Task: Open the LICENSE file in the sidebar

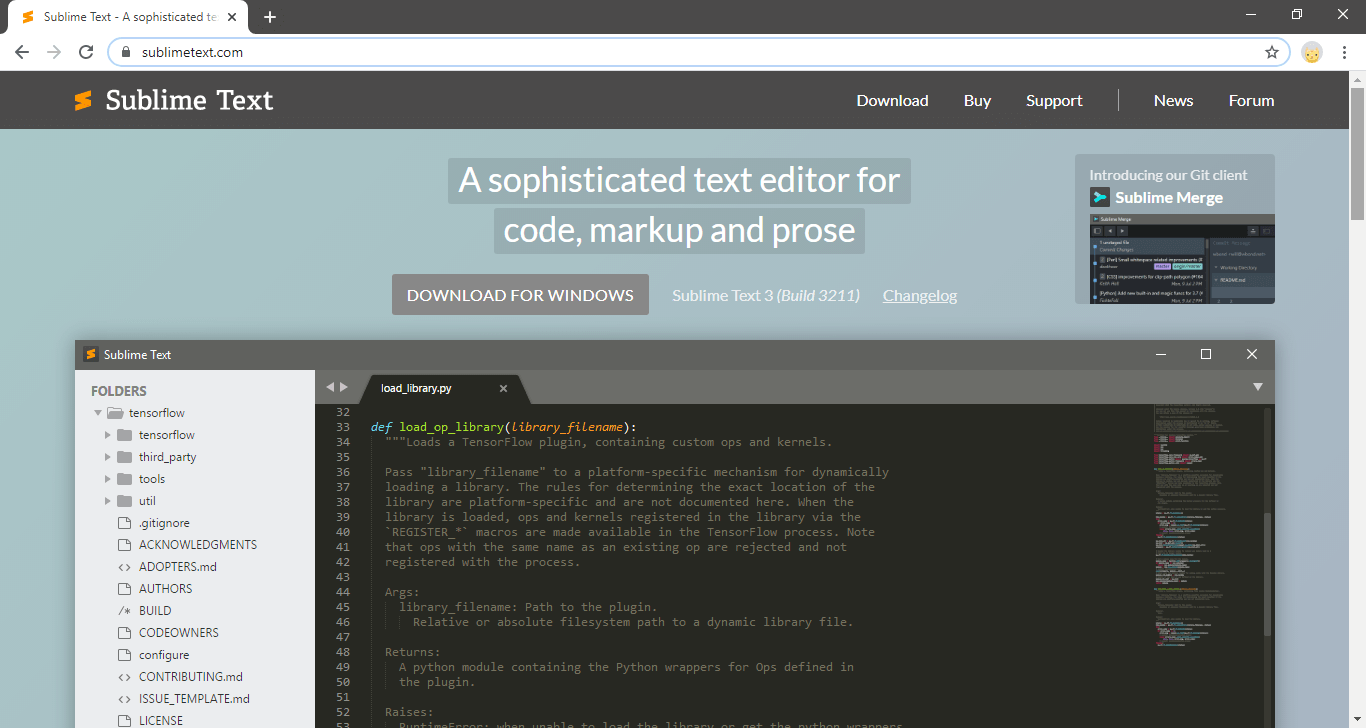Action: coord(161,720)
